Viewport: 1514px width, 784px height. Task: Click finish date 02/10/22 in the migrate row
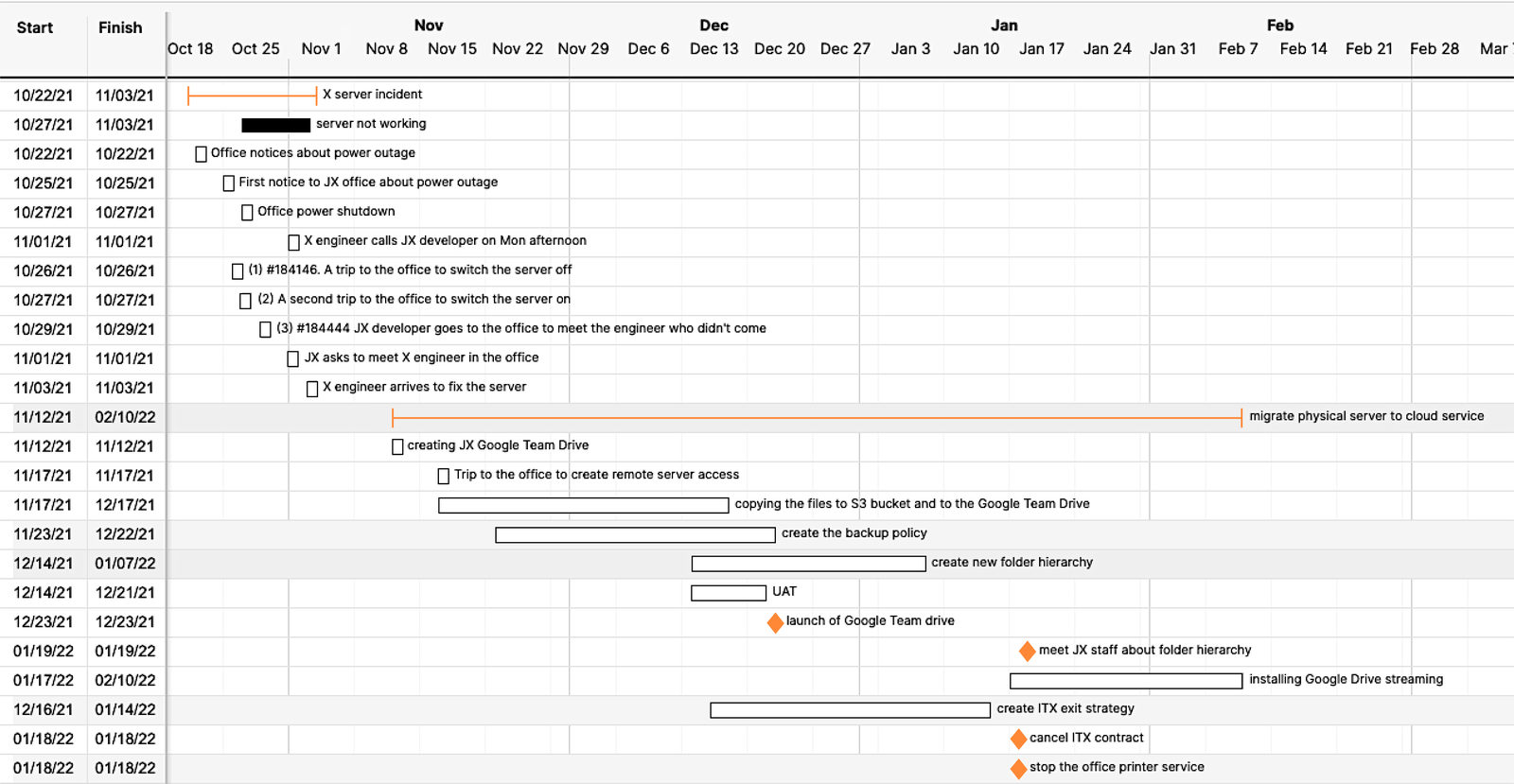(125, 417)
